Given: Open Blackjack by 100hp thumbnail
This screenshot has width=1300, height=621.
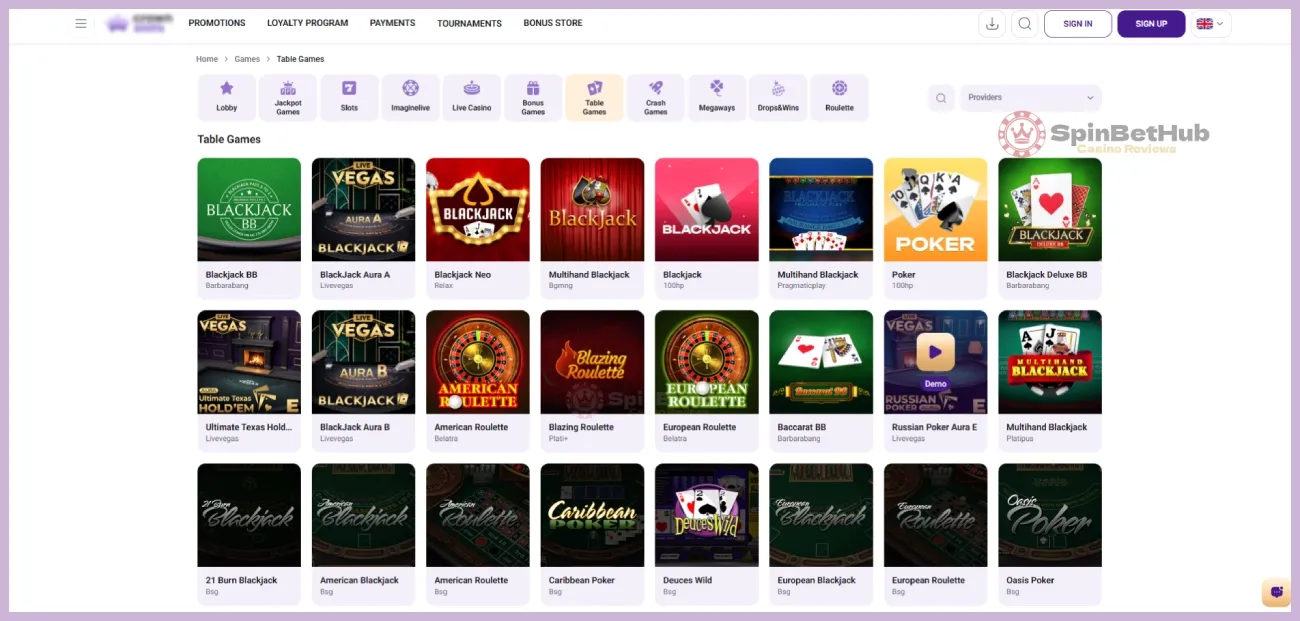Looking at the screenshot, I should coord(706,209).
